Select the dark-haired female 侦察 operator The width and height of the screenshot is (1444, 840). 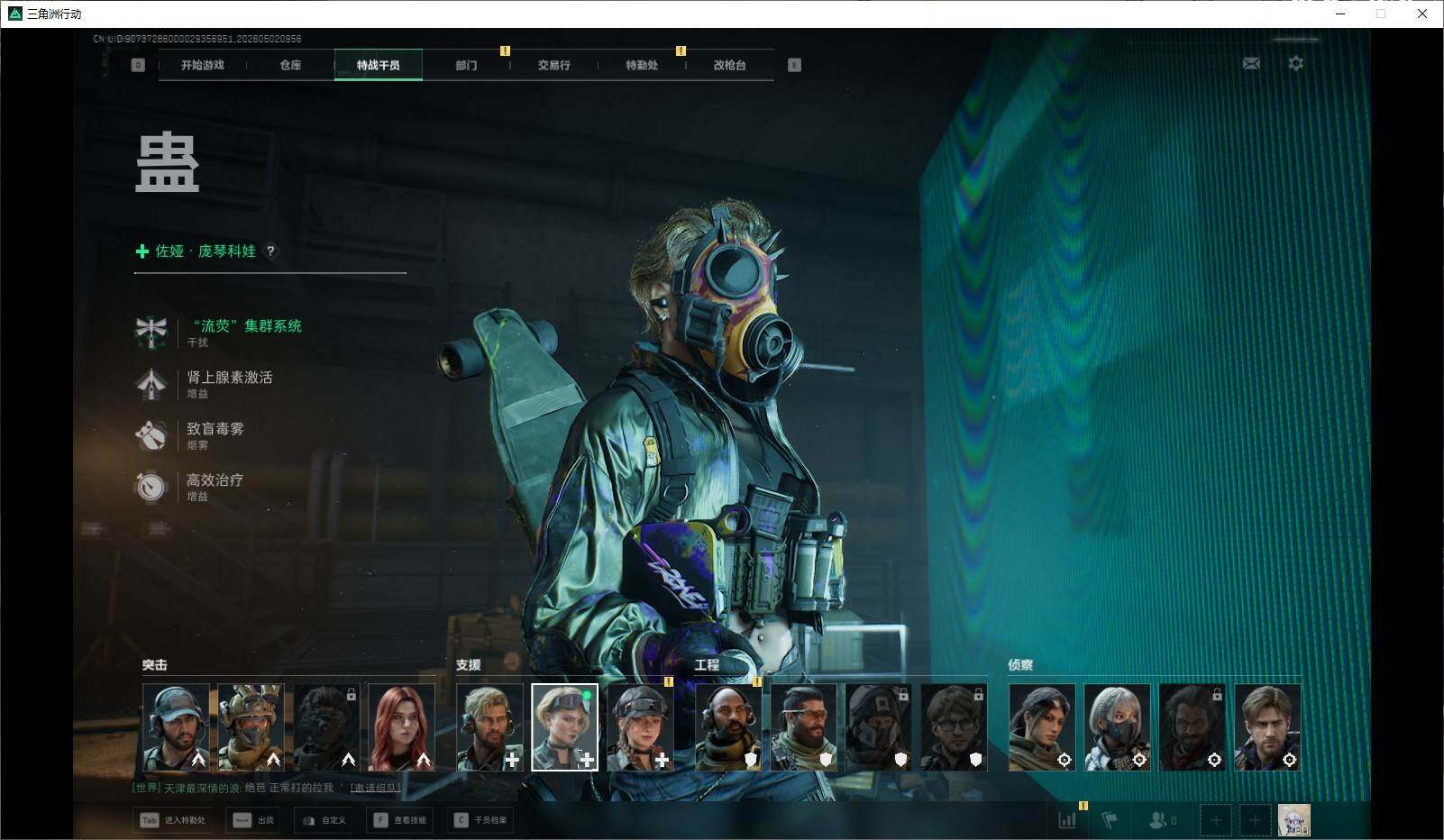[1042, 727]
